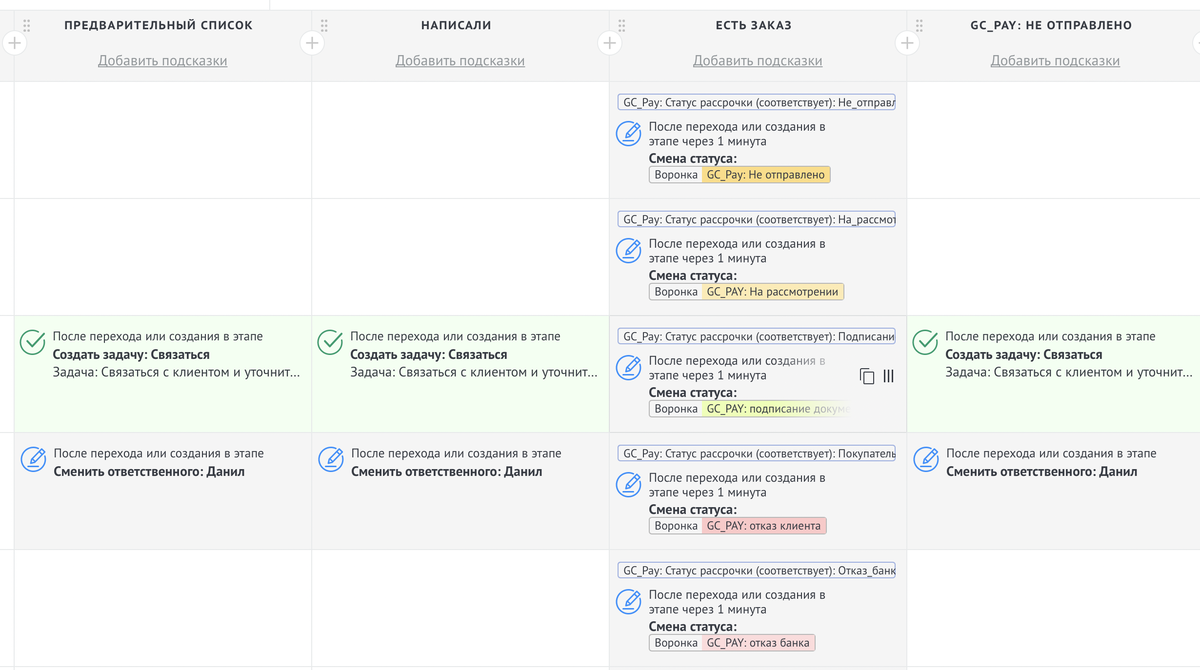Viewport: 1200px width, 670px height.
Task: Click pencil icon of GC_Pay: Не отправлено trigger
Action: pos(628,134)
